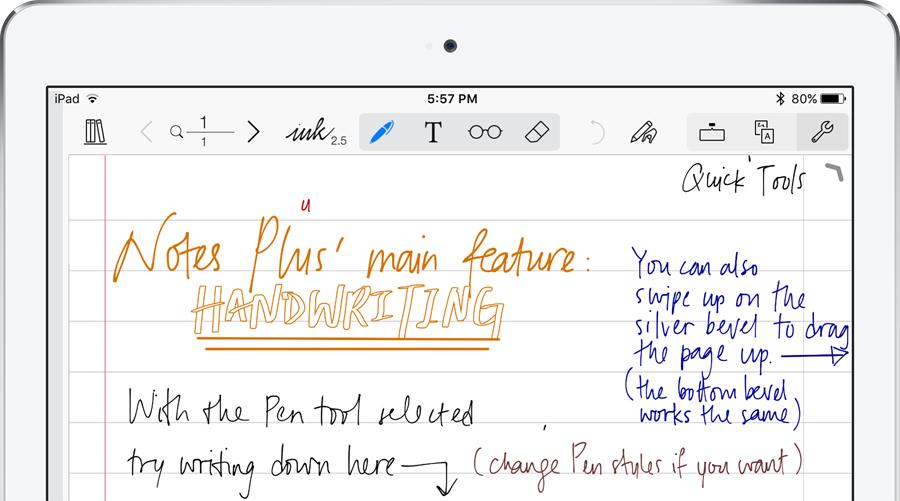The width and height of the screenshot is (900, 501).
Task: Select the glasses read-only view tool
Action: tap(485, 132)
